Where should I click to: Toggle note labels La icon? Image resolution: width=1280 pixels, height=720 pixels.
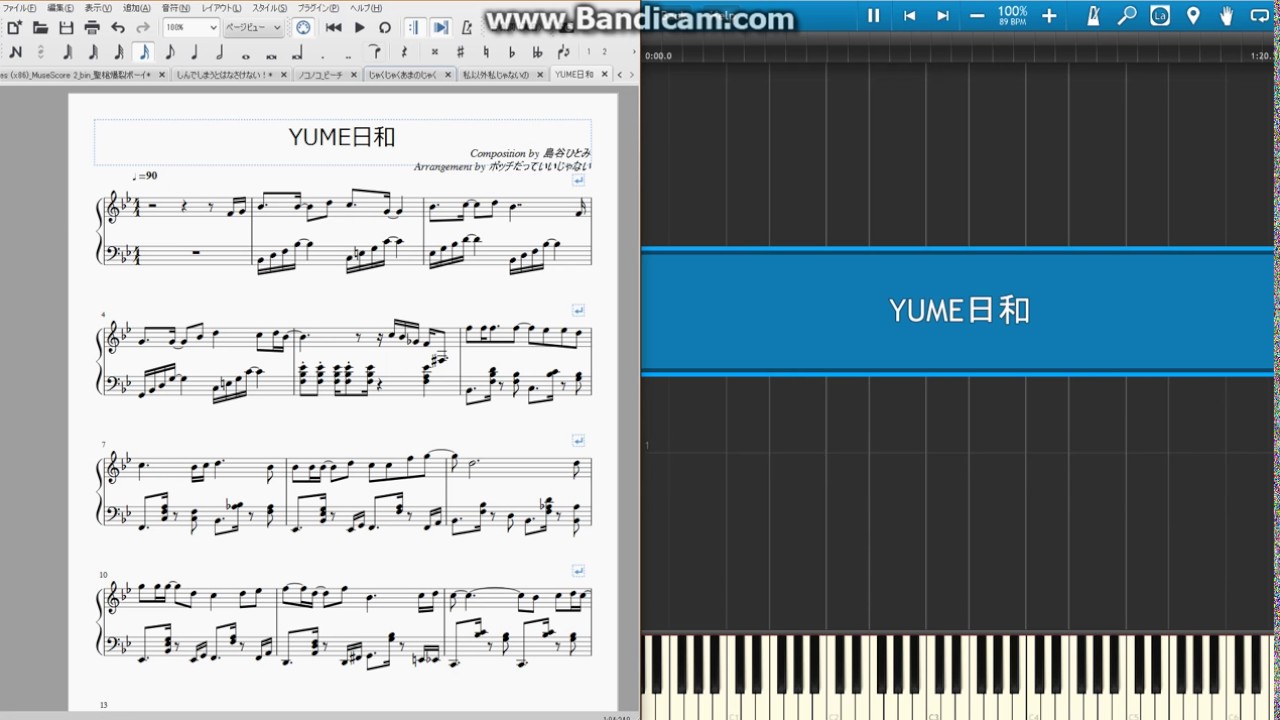[1160, 15]
